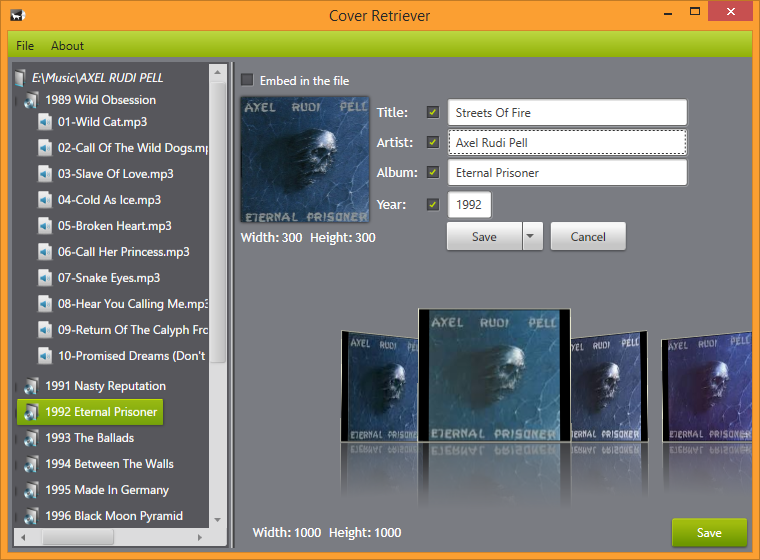This screenshot has width=760, height=560.
Task: Select the 04-Cold As Ice.mp3 file
Action: 110,200
